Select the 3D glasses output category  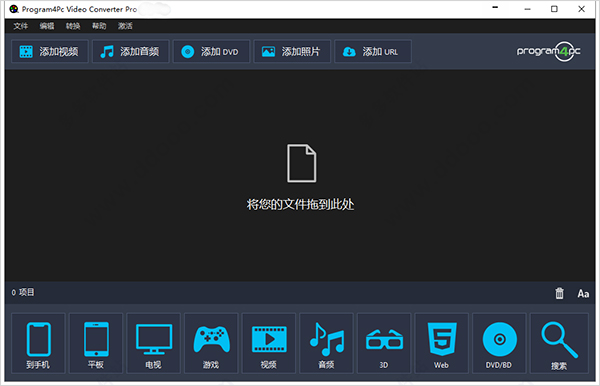pyautogui.click(x=384, y=343)
